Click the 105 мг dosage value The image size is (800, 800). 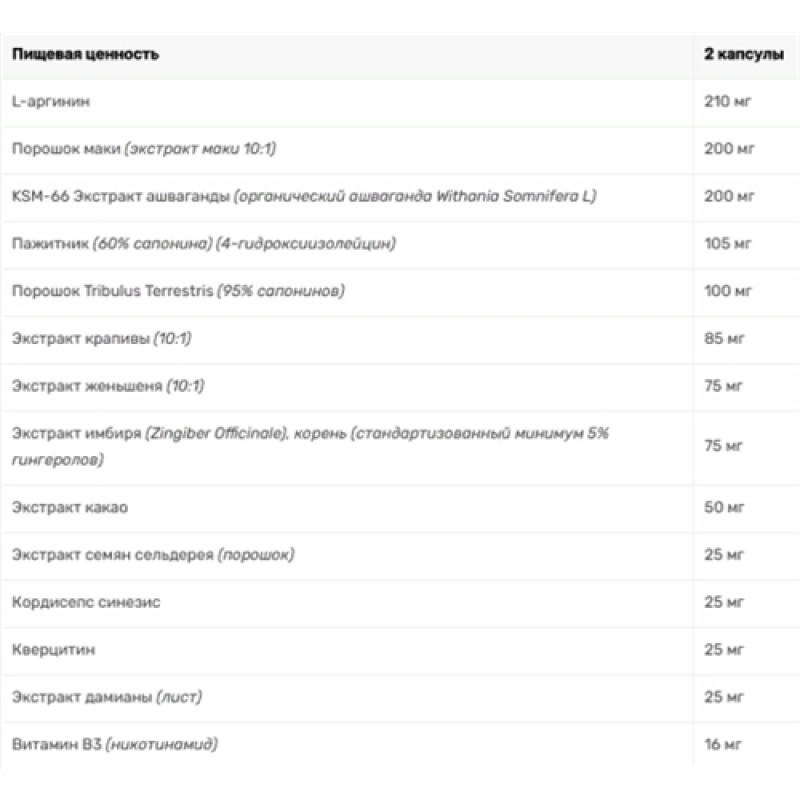click(727, 244)
